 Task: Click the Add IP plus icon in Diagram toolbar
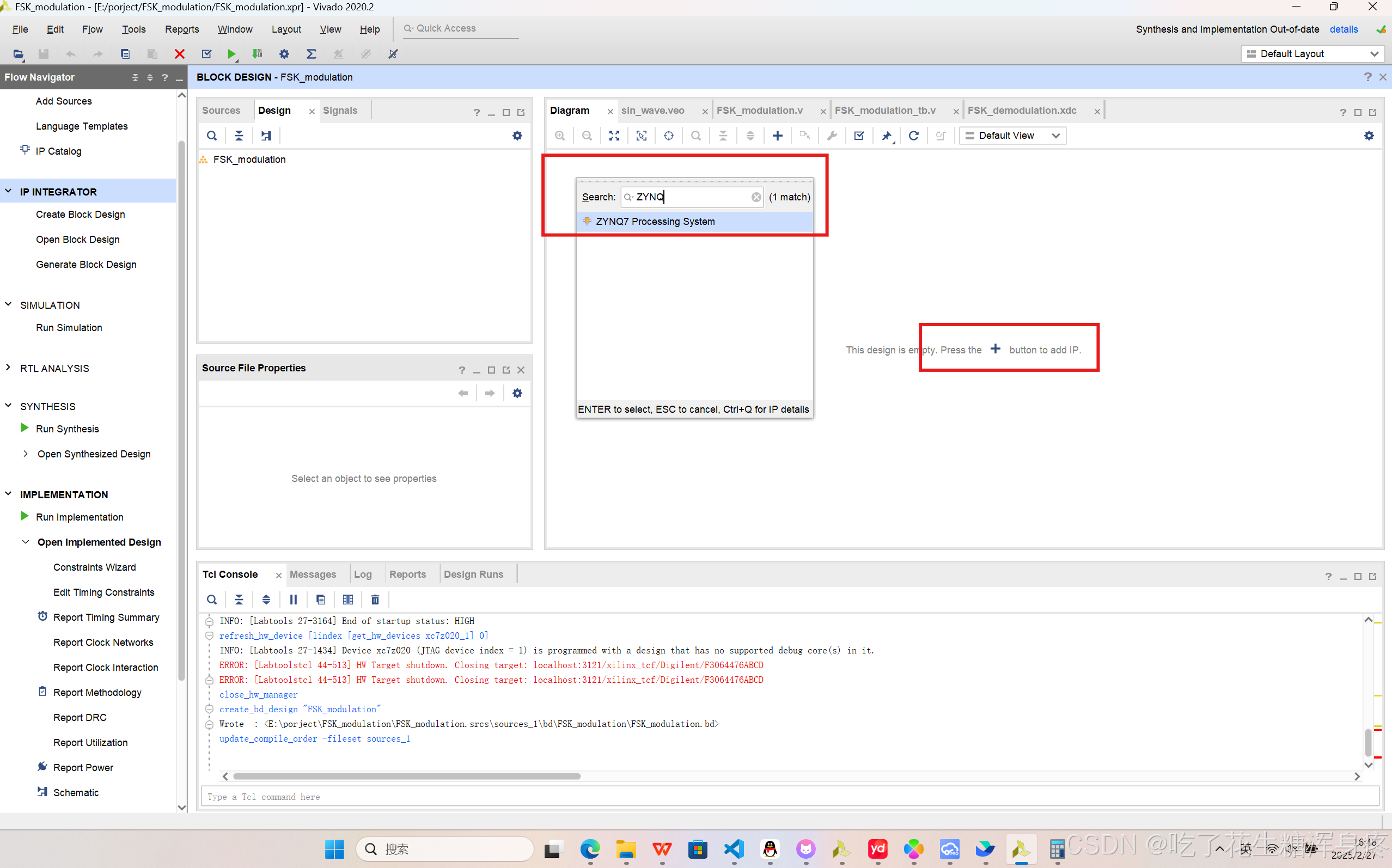pos(777,136)
